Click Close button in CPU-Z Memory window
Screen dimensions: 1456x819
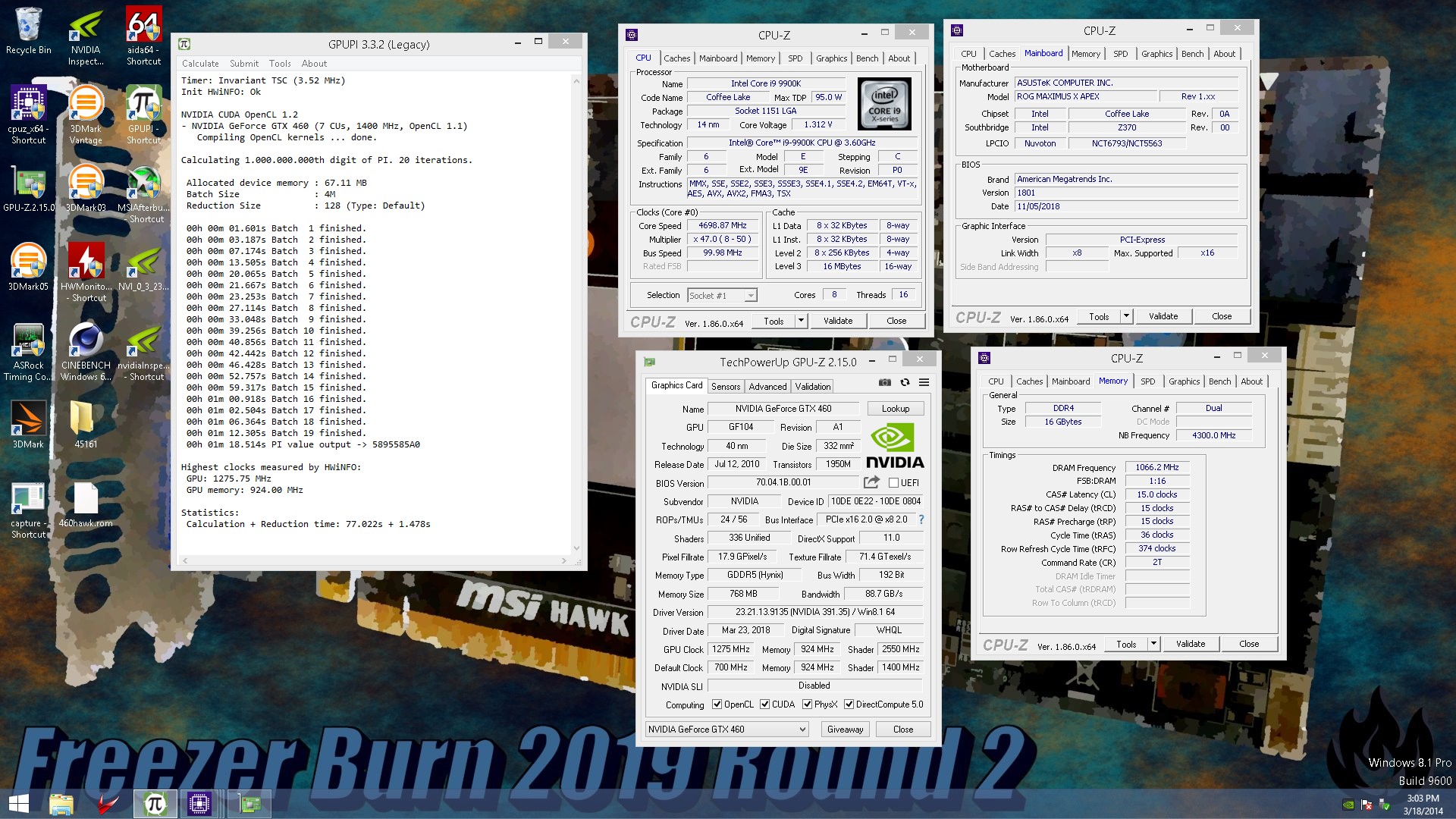[1249, 644]
